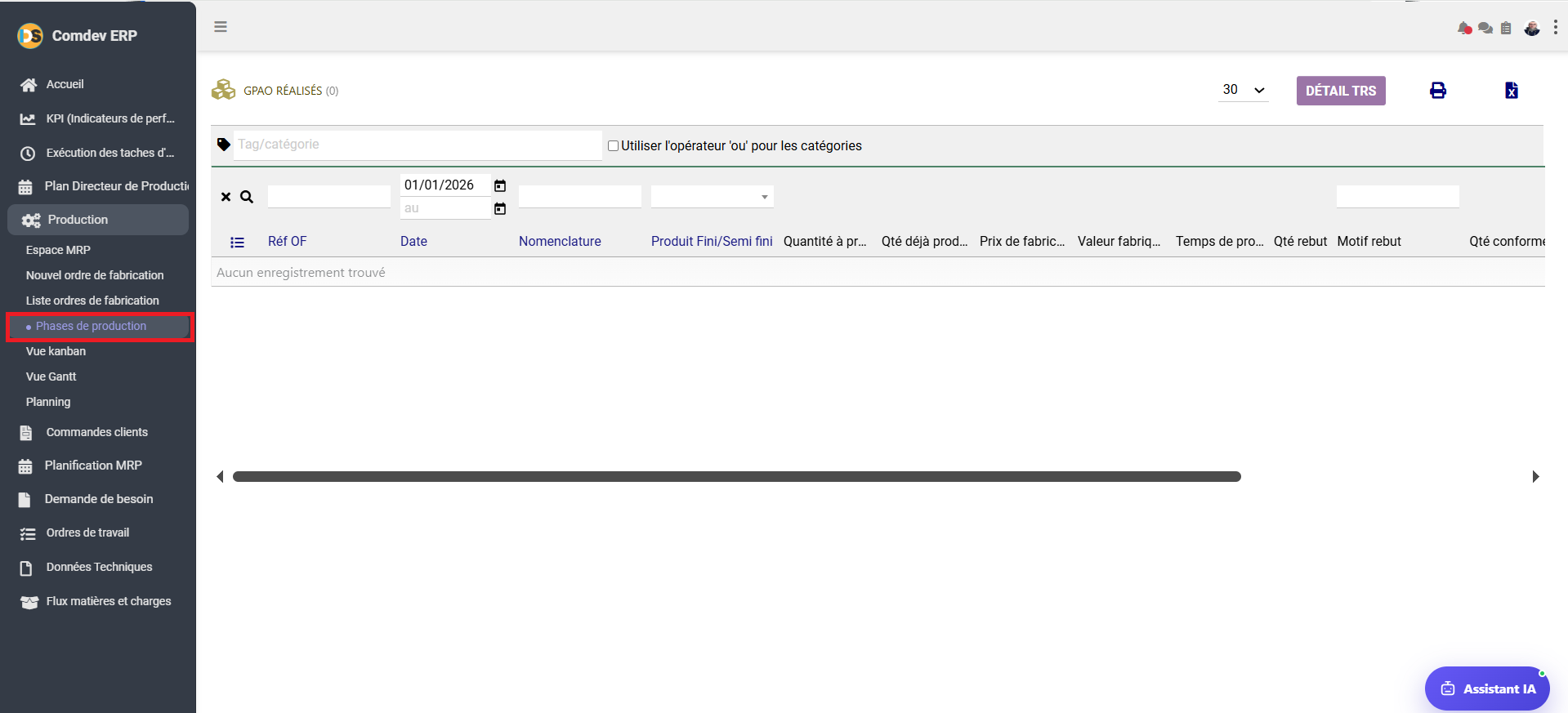Image resolution: width=1568 pixels, height=713 pixels.
Task: Click the scroll right arrow
Action: click(x=1535, y=476)
